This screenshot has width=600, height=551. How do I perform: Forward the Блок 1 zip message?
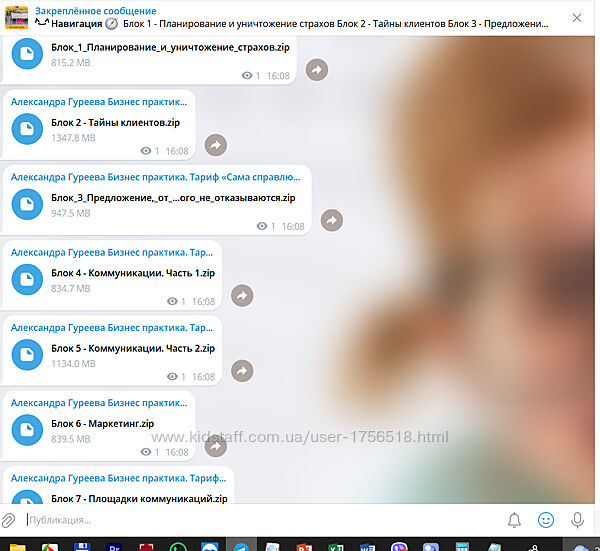point(316,70)
